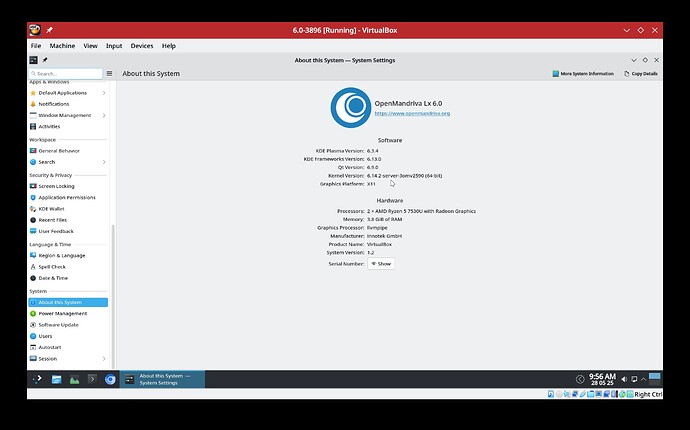Open the openmandriva.org link
Image resolution: width=690 pixels, height=430 pixels.
point(412,113)
